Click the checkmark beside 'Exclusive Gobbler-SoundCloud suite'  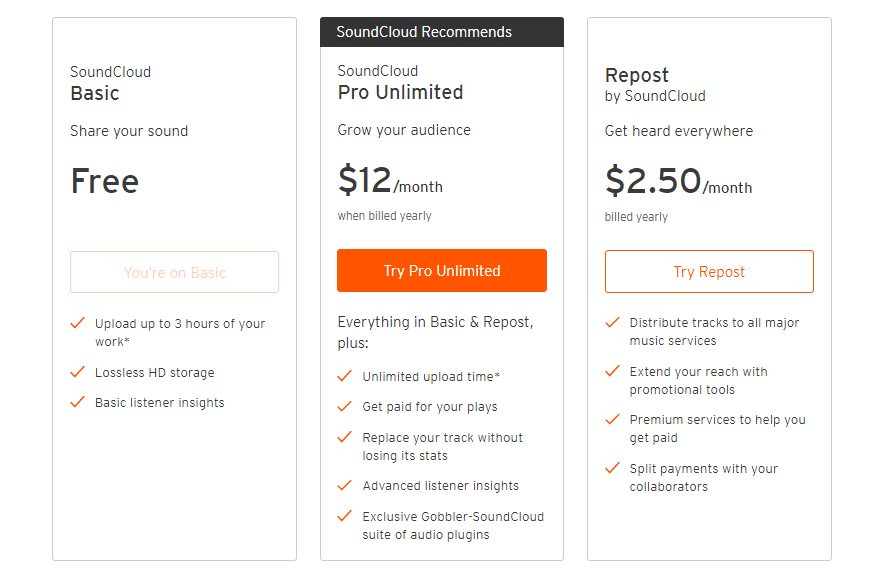click(x=345, y=517)
